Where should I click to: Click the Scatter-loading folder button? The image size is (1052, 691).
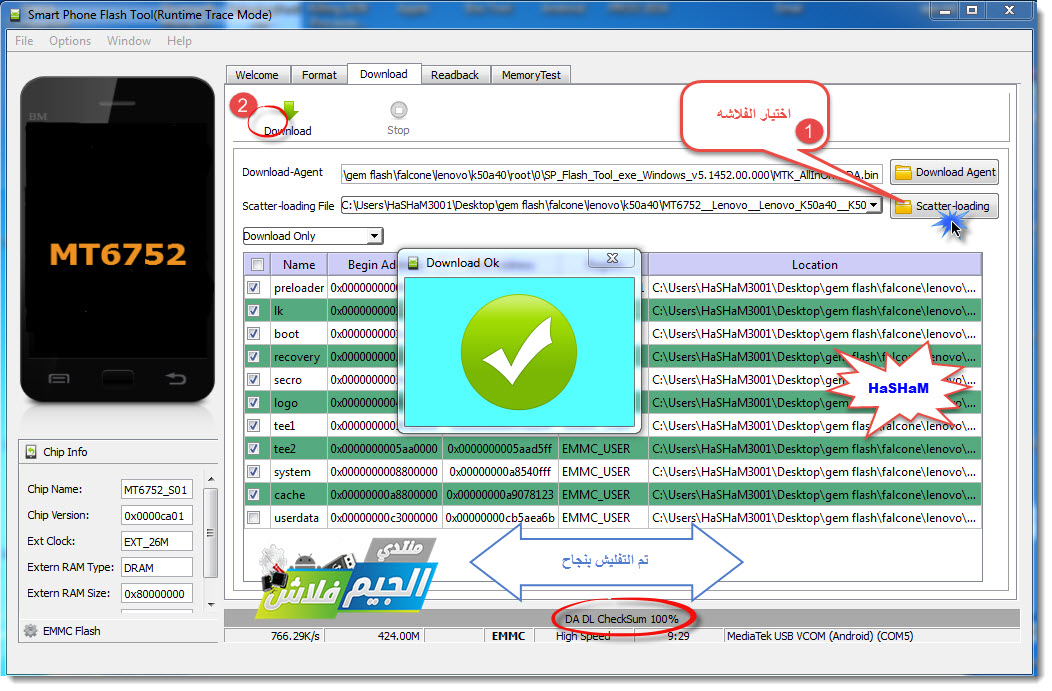[944, 206]
